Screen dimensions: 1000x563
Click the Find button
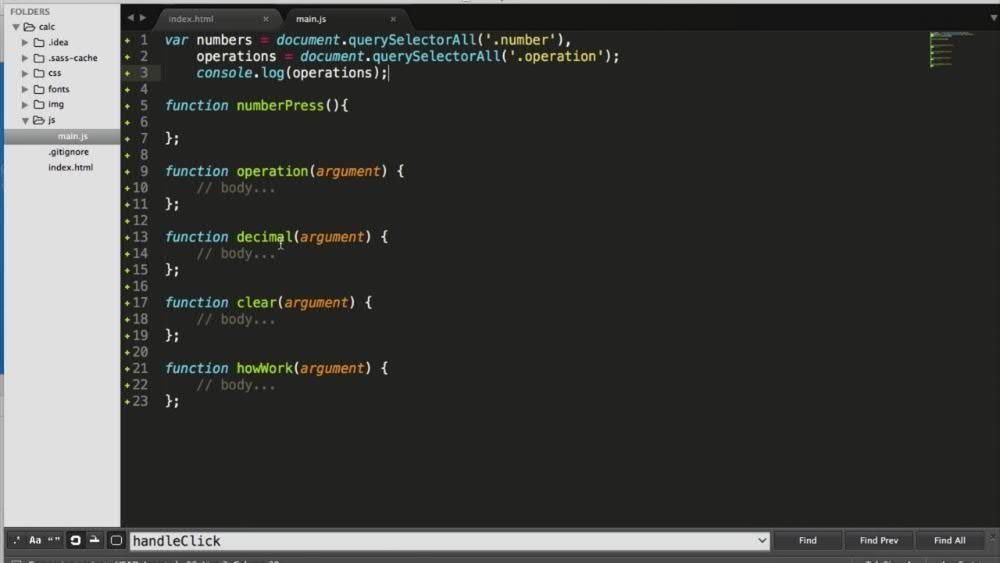pos(807,541)
